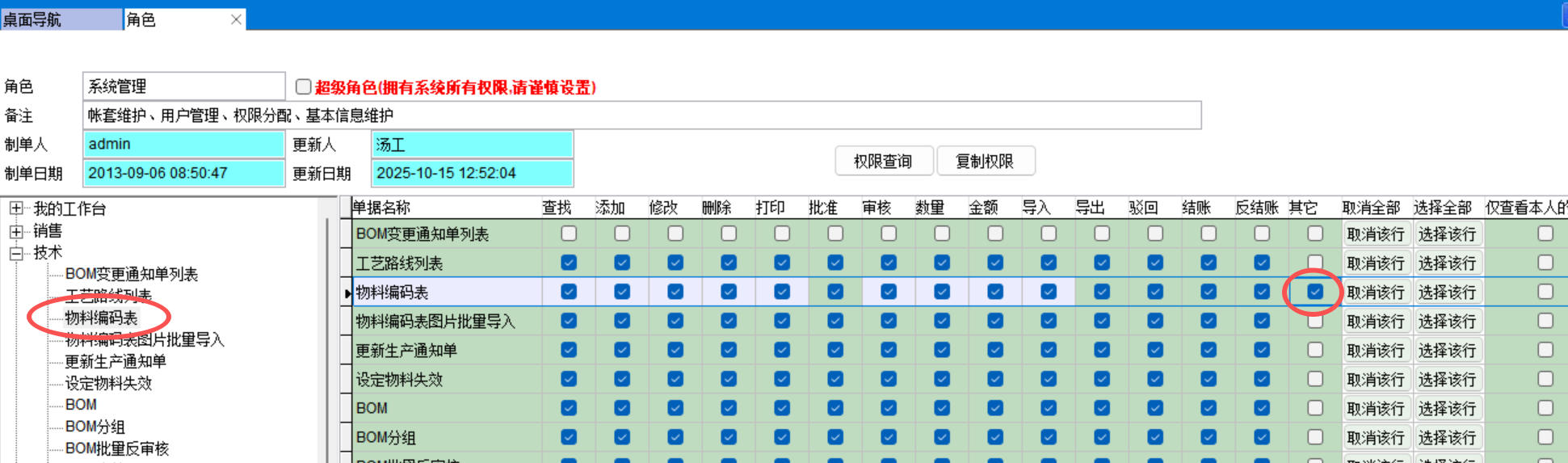This screenshot has width=1568, height=463.
Task: Expand the 销售 tree node
Action: [15, 231]
